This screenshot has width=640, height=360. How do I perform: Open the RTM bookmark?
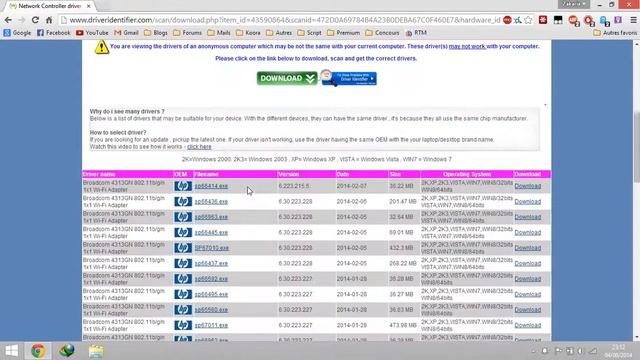coord(416,33)
